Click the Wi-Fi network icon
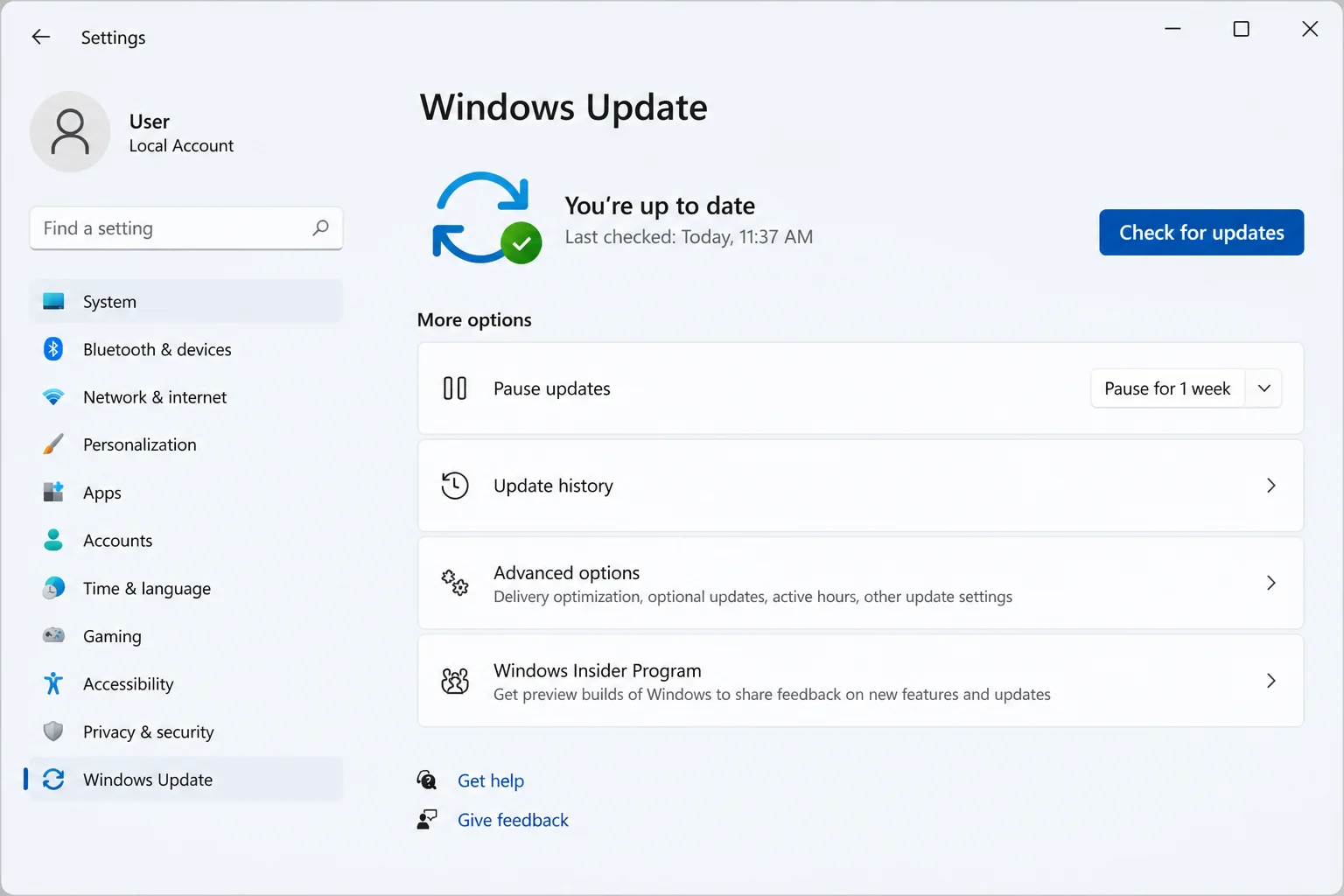 click(53, 397)
